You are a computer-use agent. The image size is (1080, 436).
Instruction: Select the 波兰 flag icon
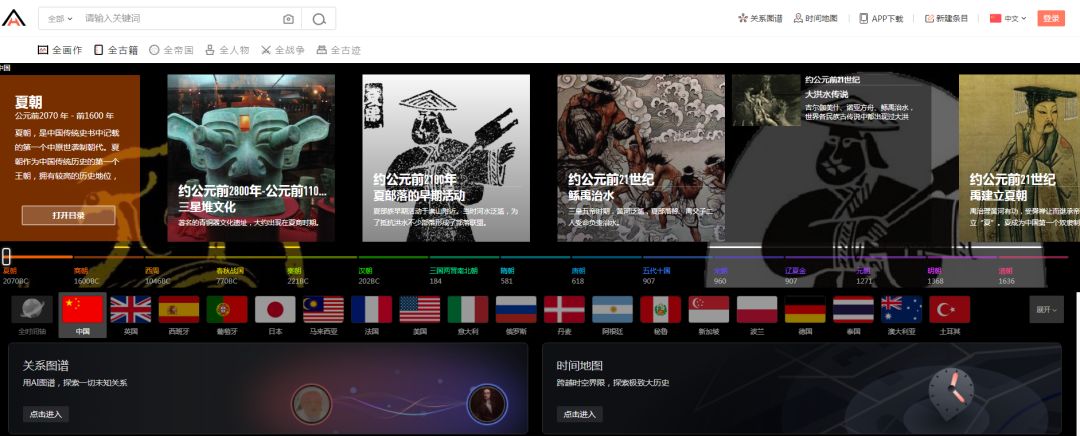pyautogui.click(x=757, y=310)
